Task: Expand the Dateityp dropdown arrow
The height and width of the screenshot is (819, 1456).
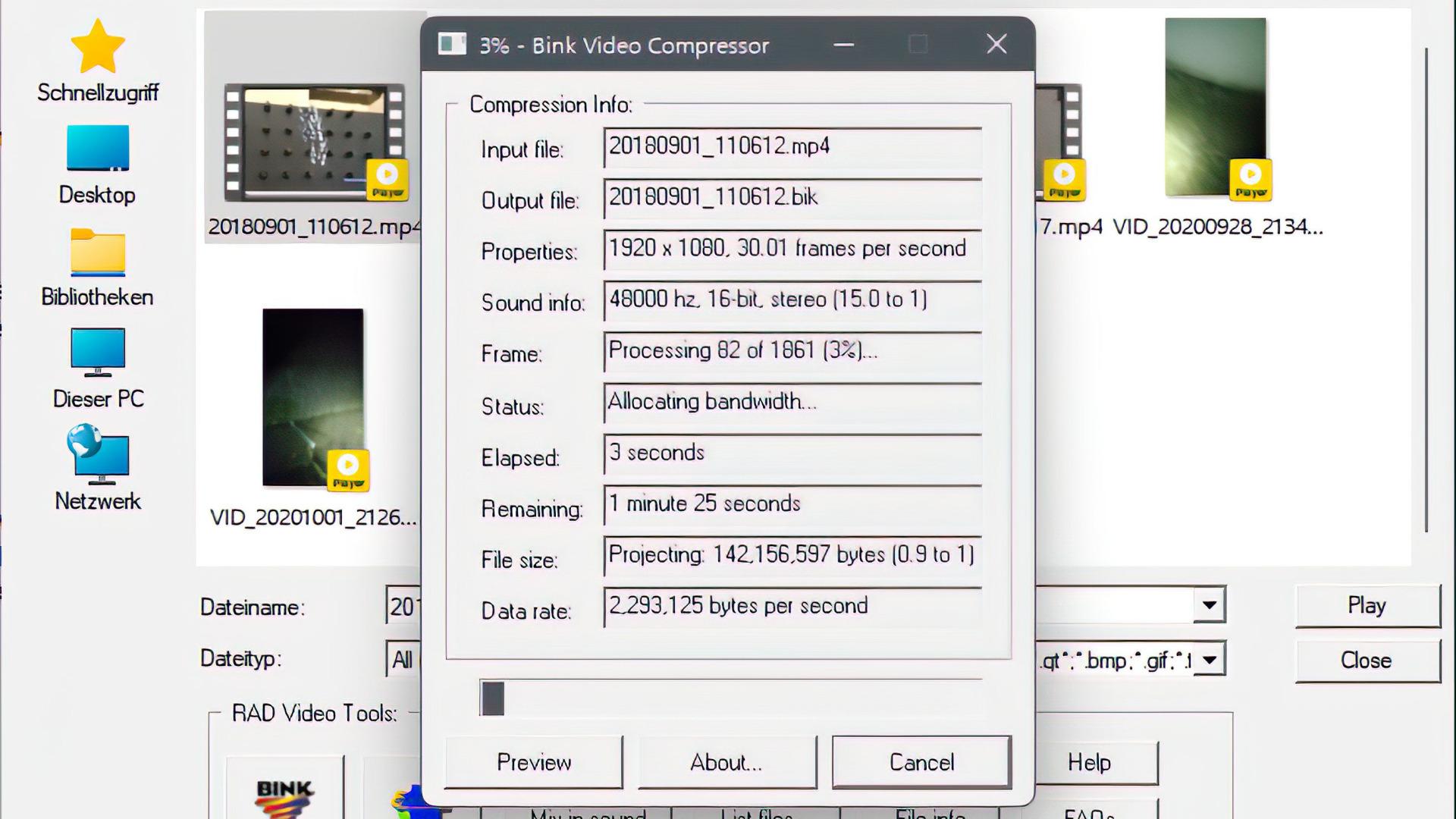Action: click(x=1210, y=660)
